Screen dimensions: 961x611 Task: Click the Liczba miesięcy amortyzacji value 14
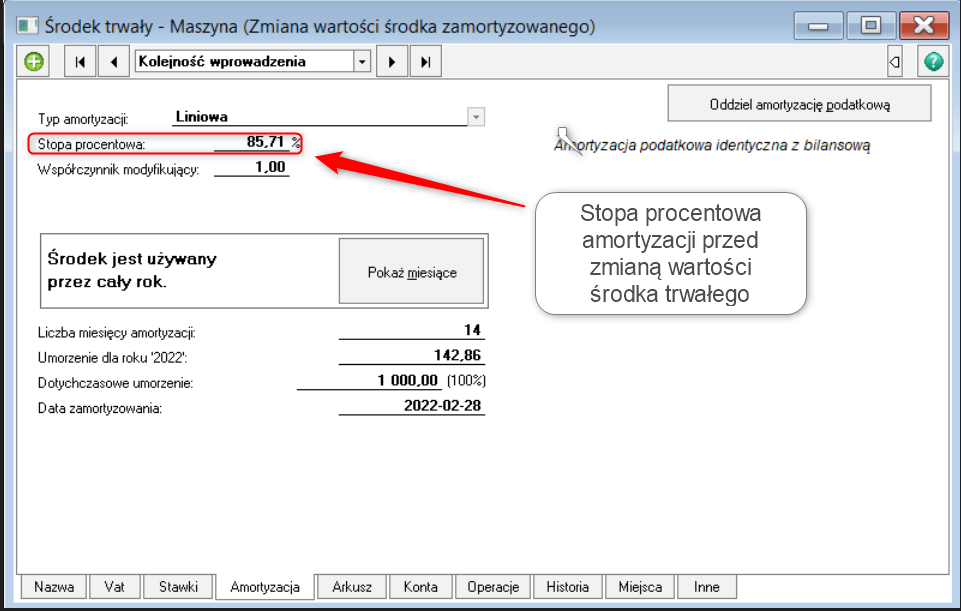click(x=411, y=330)
